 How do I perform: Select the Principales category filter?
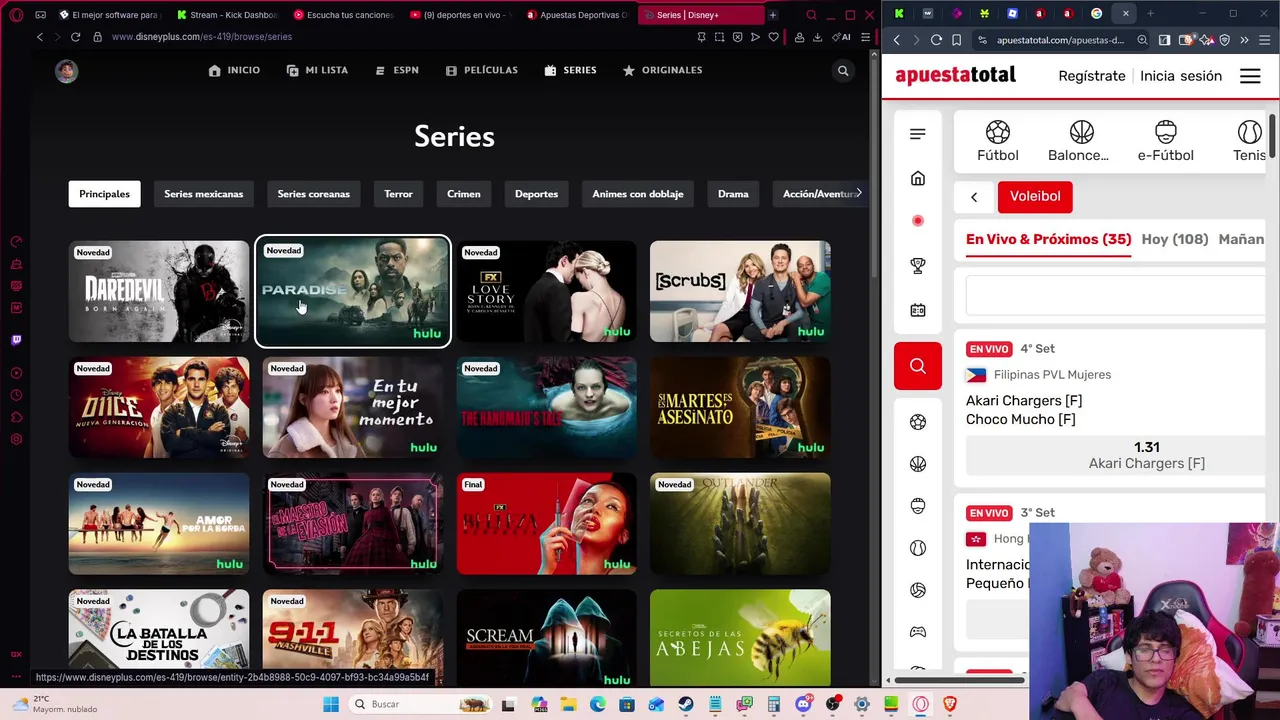click(x=104, y=194)
